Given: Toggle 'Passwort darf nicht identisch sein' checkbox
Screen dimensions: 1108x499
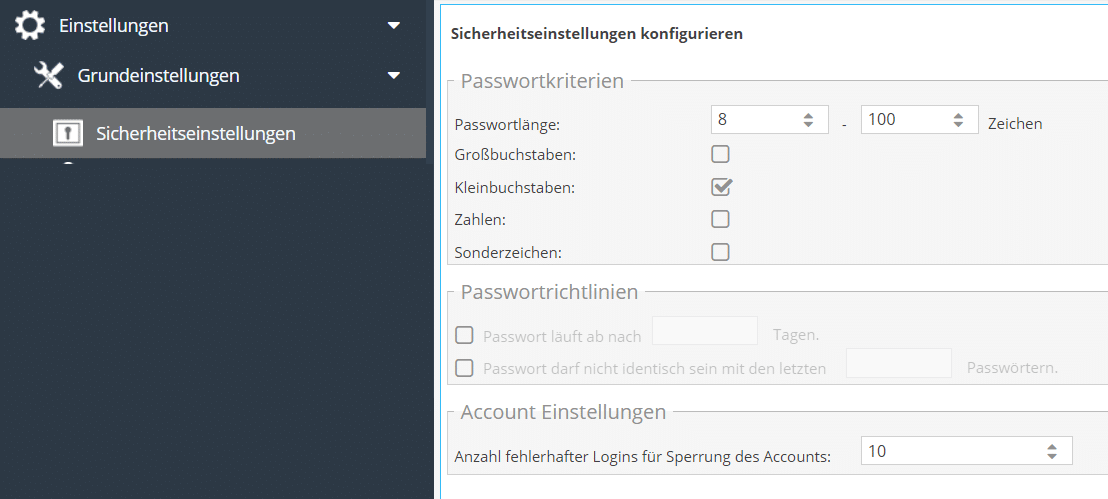Looking at the screenshot, I should click(464, 368).
